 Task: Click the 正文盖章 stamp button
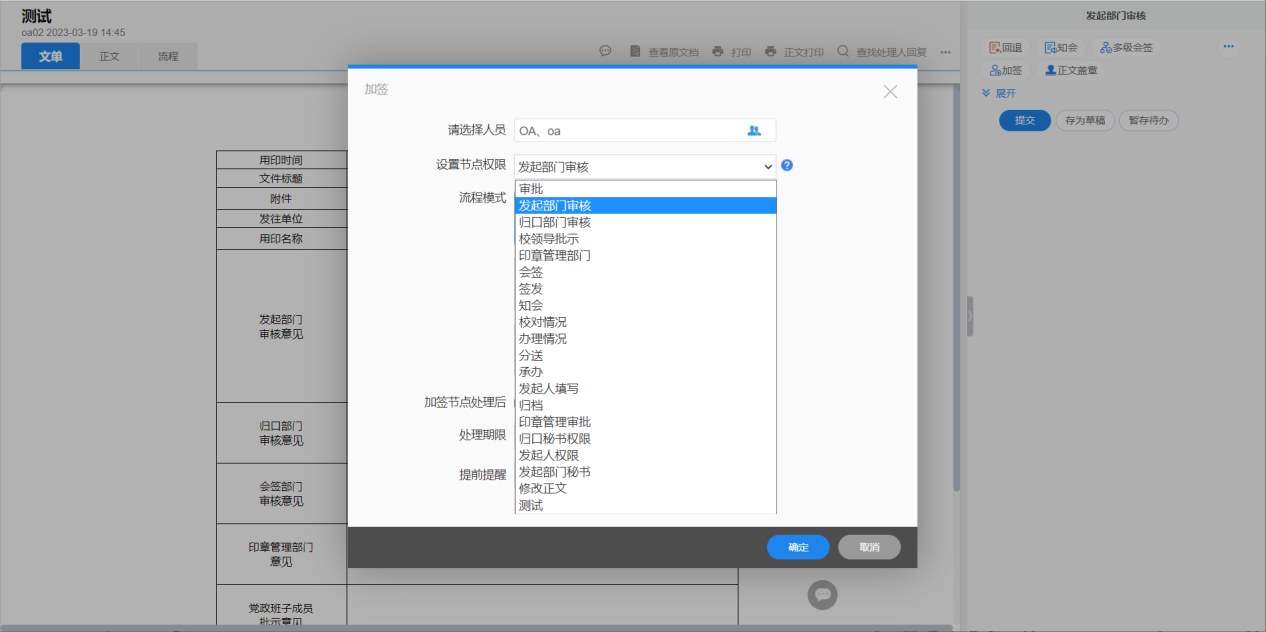pos(1071,70)
